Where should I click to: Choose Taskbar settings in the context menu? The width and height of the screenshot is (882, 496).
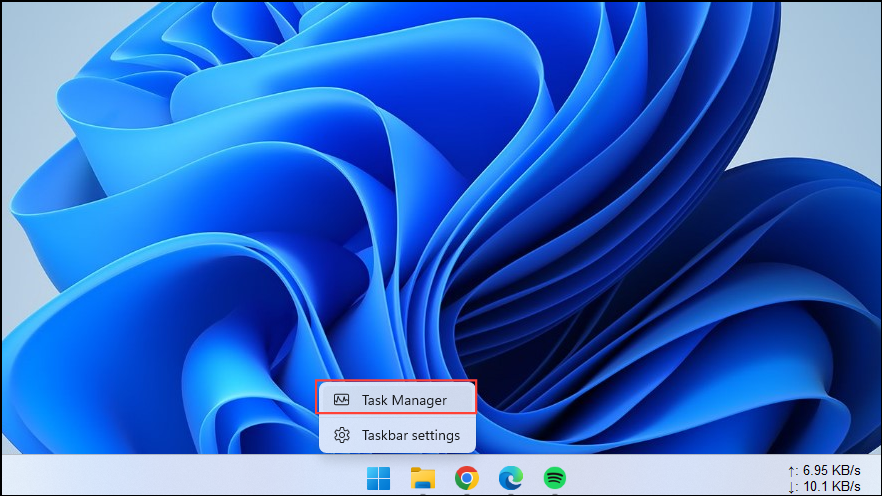pos(397,435)
